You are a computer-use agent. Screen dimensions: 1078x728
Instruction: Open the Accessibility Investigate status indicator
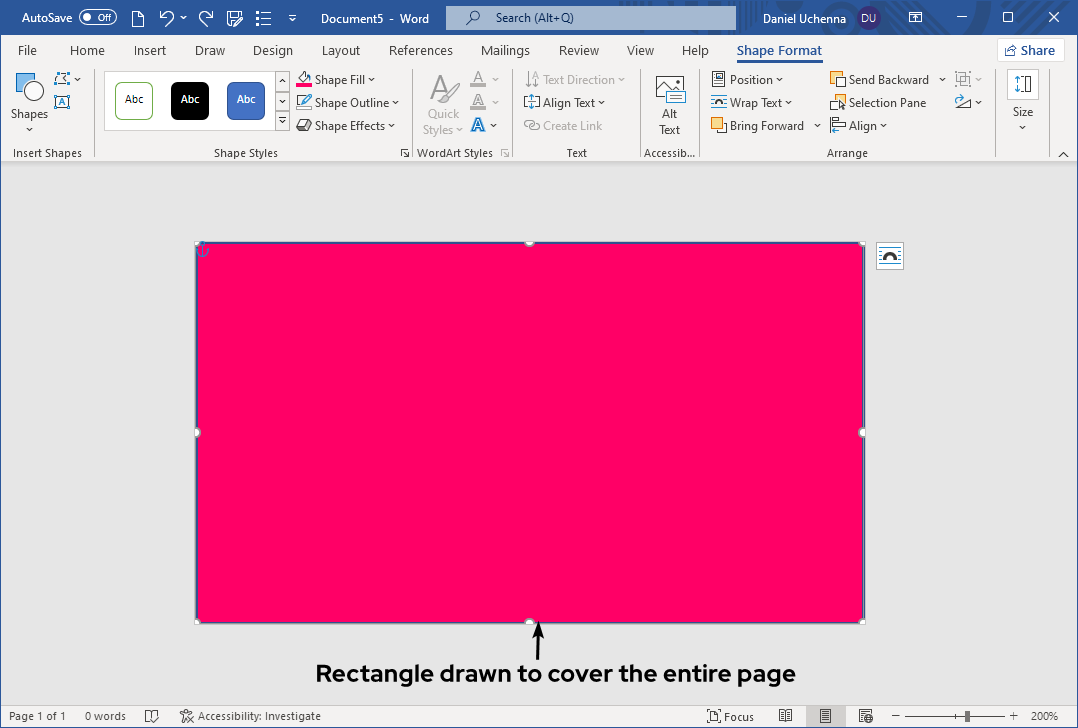click(250, 716)
